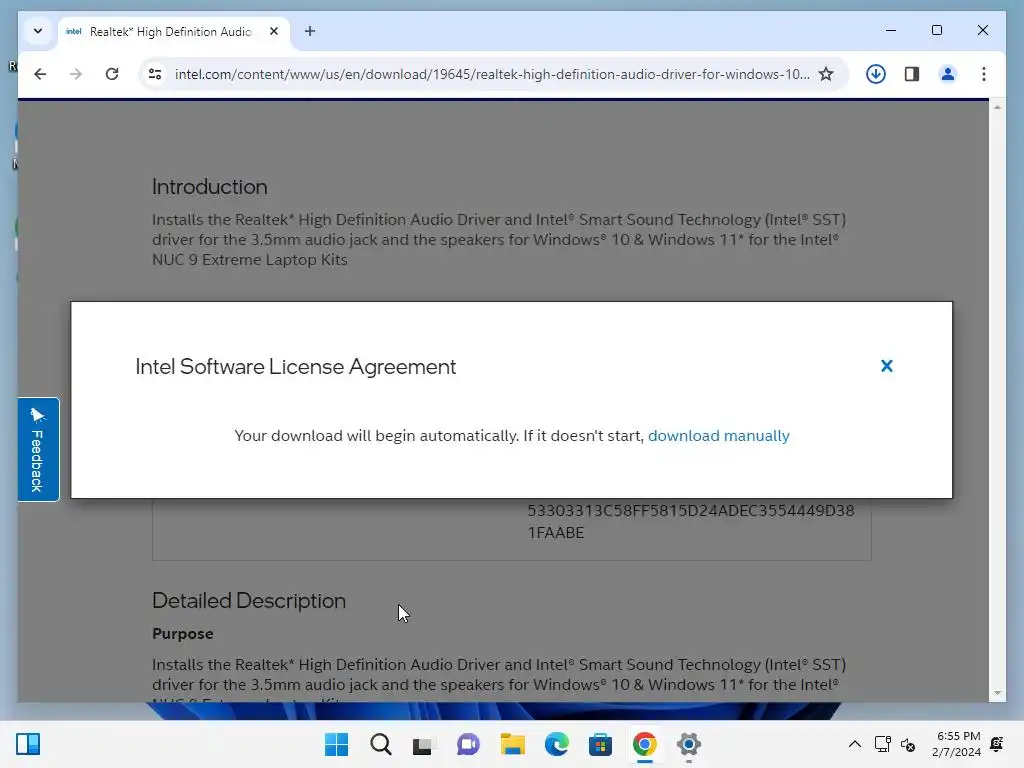
Task: Click the Chrome taskbar icon
Action: (x=645, y=744)
